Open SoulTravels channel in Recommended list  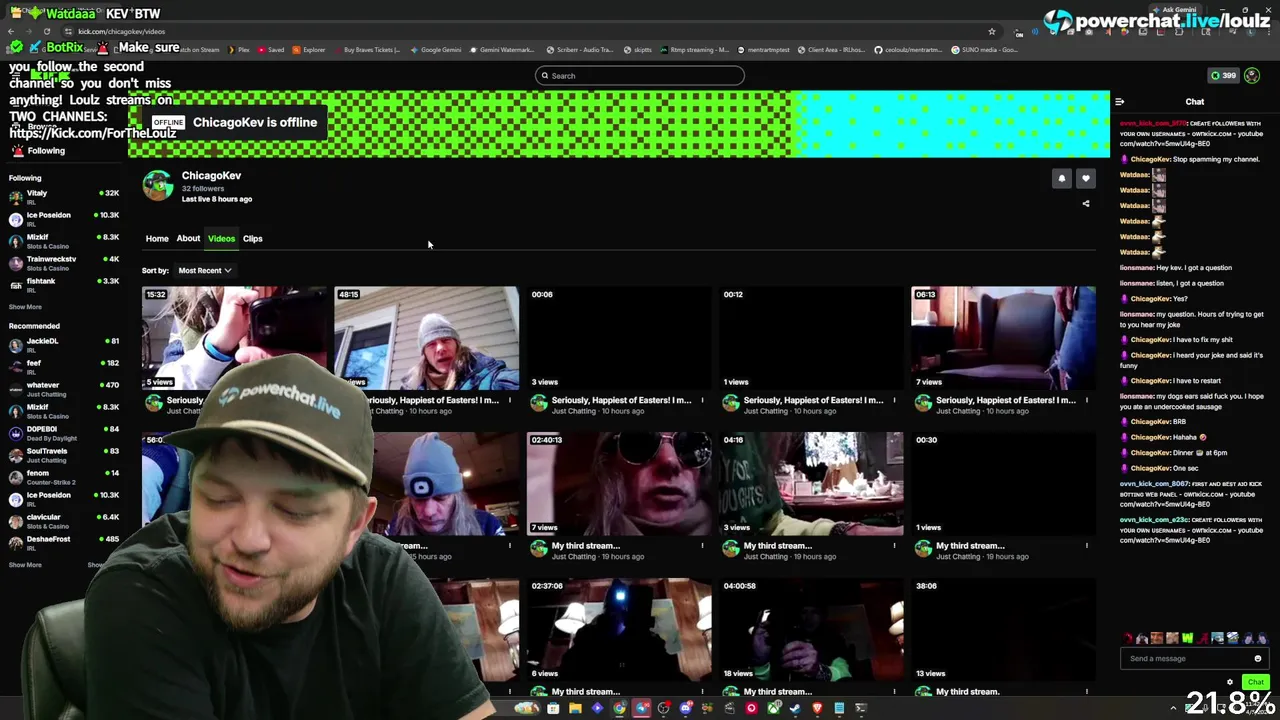64,455
